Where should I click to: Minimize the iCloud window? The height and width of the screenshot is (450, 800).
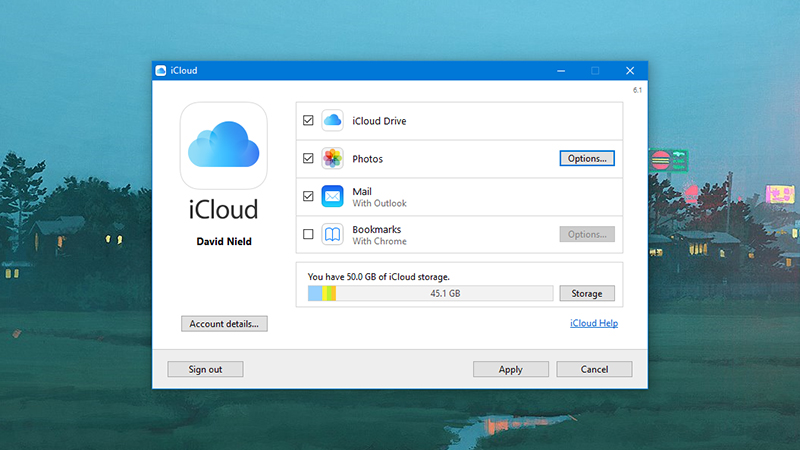561,70
